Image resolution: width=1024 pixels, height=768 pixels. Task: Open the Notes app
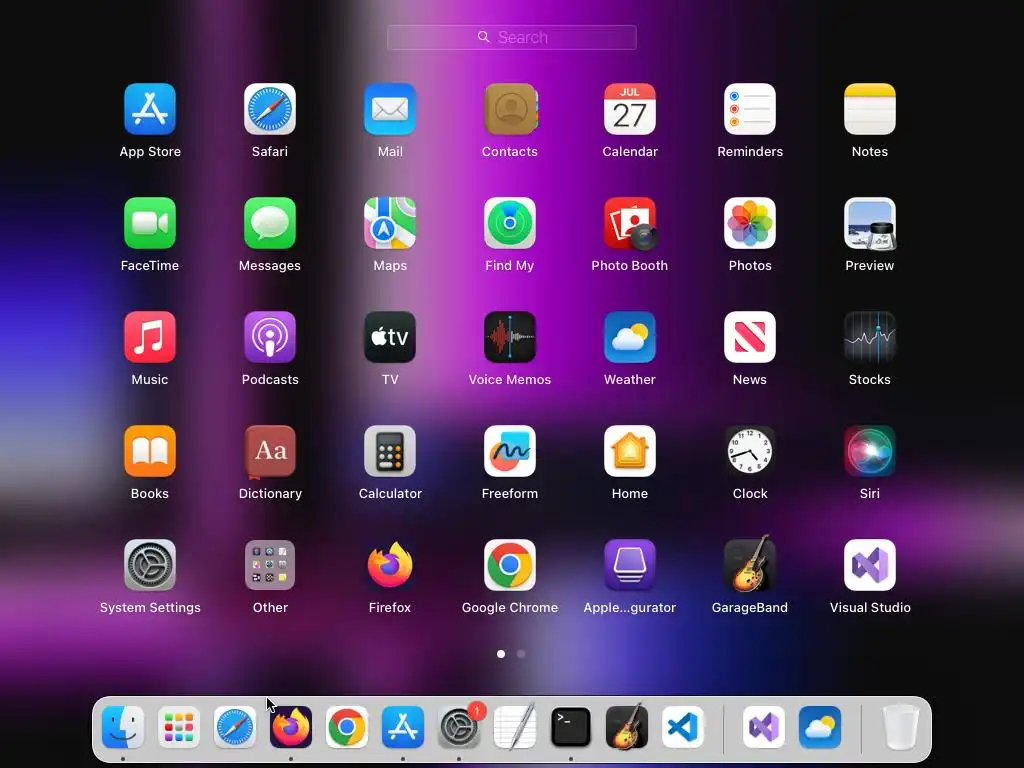coord(870,109)
